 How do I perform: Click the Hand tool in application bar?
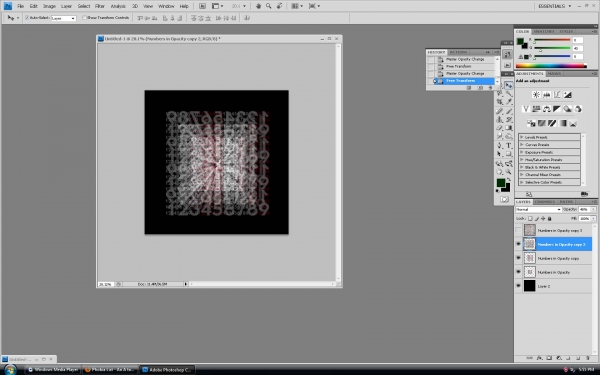258,6
